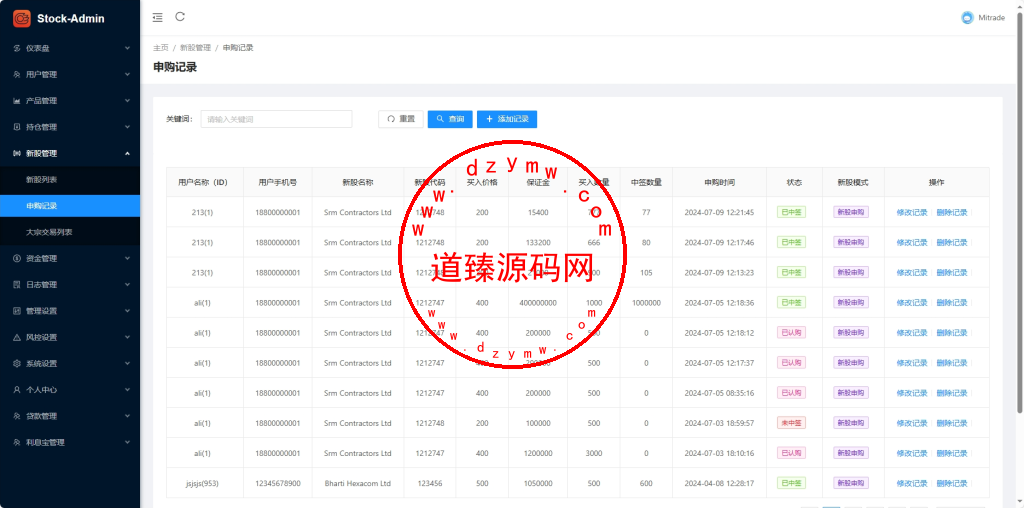1024x508 pixels.
Task: Click the 产品管理 chart icon
Action: [x=17, y=101]
